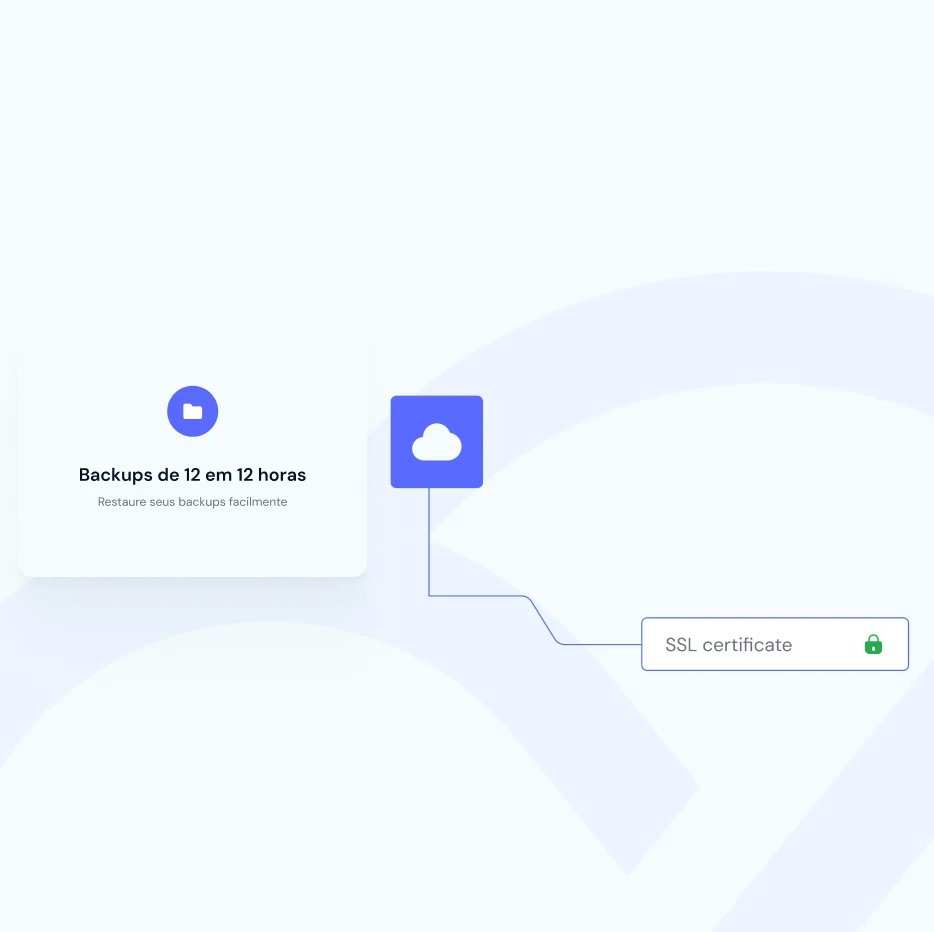This screenshot has height=932, width=934.
Task: Click the green padlock icon
Action: point(873,644)
